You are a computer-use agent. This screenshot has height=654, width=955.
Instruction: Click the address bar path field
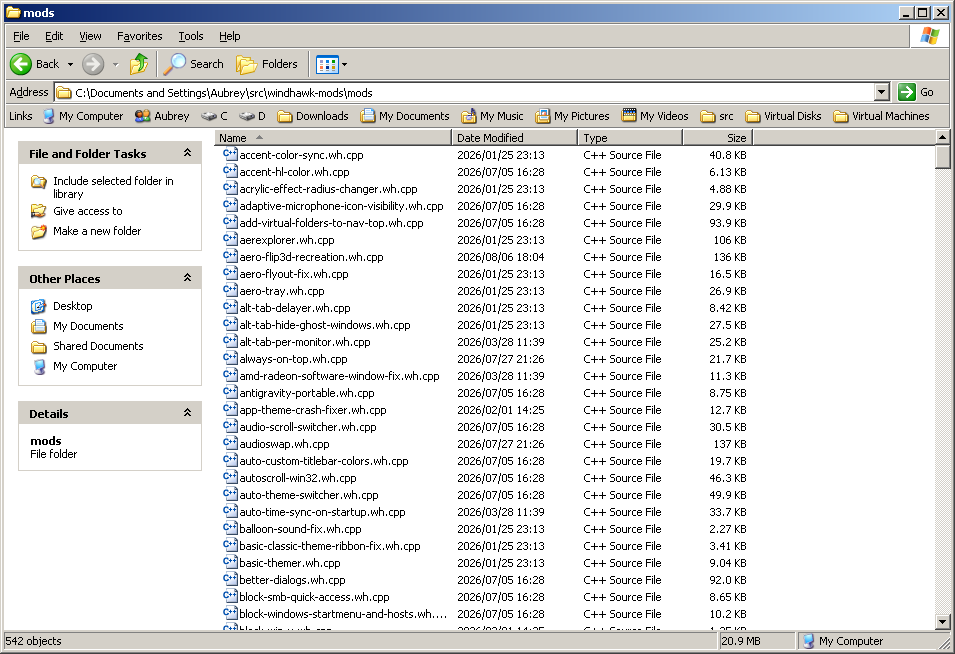point(466,93)
